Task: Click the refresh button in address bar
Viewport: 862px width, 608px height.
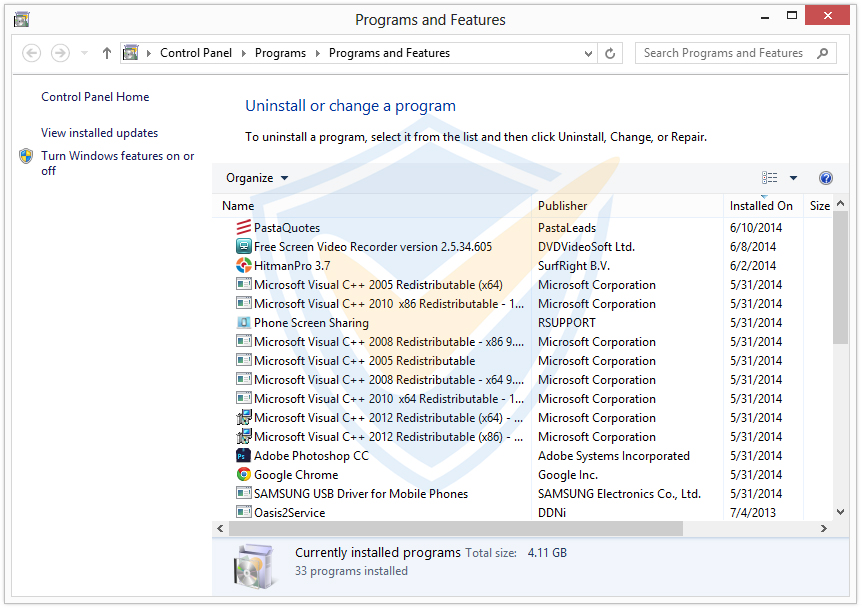Action: click(611, 53)
